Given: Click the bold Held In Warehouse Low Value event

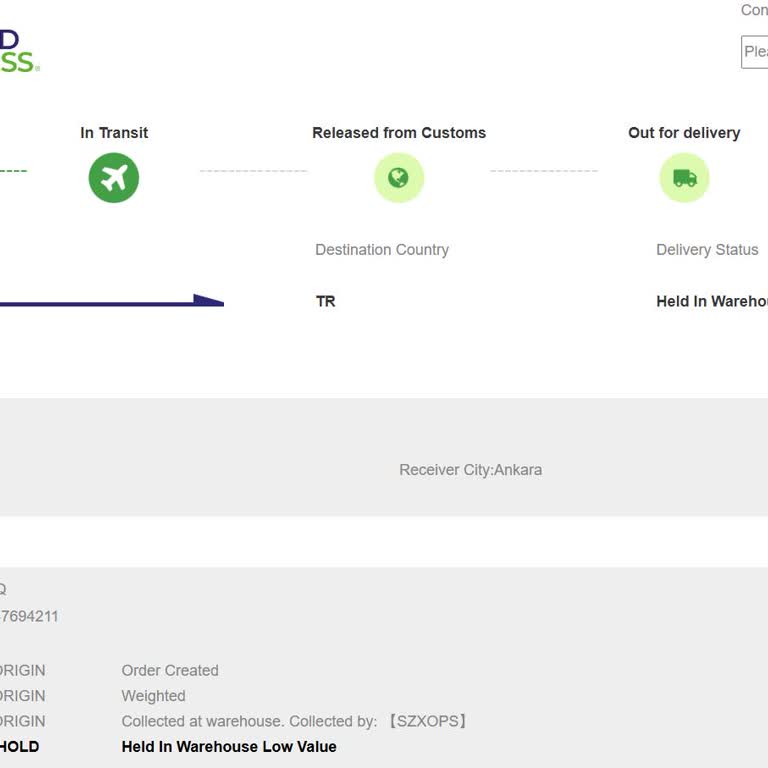Looking at the screenshot, I should click(x=229, y=747).
